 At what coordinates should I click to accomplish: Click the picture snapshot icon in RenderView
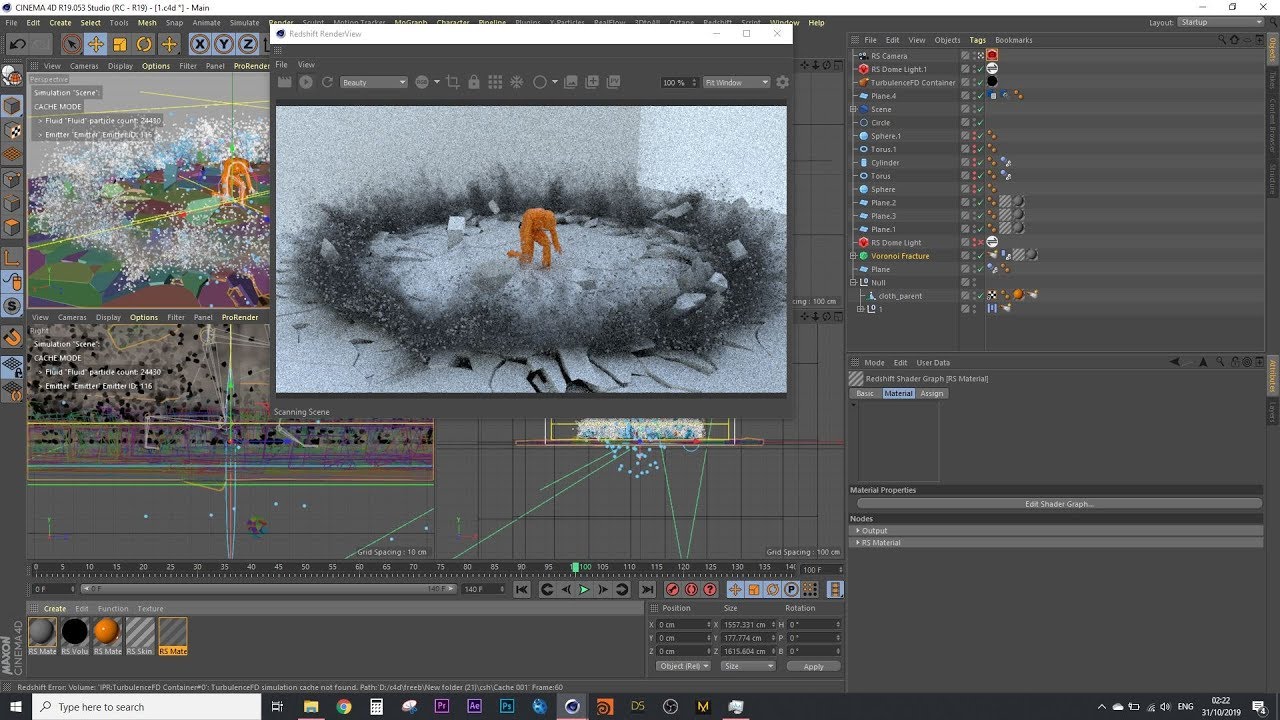click(571, 82)
